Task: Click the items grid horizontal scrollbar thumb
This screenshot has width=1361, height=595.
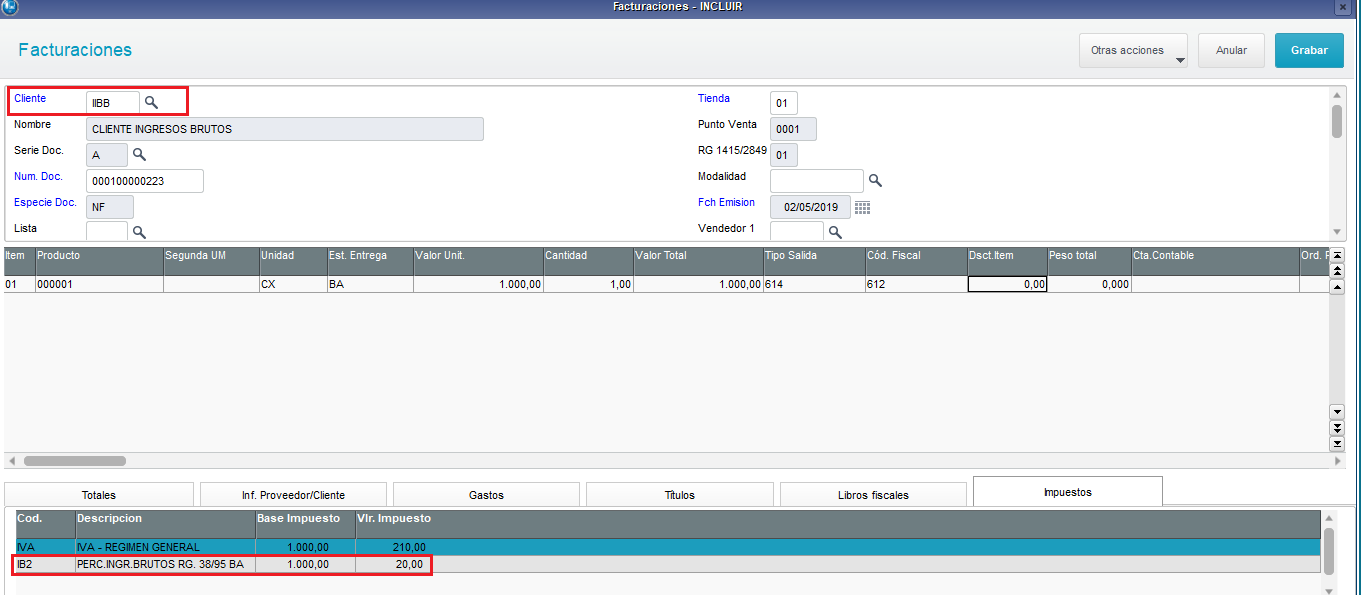Action: [75, 461]
